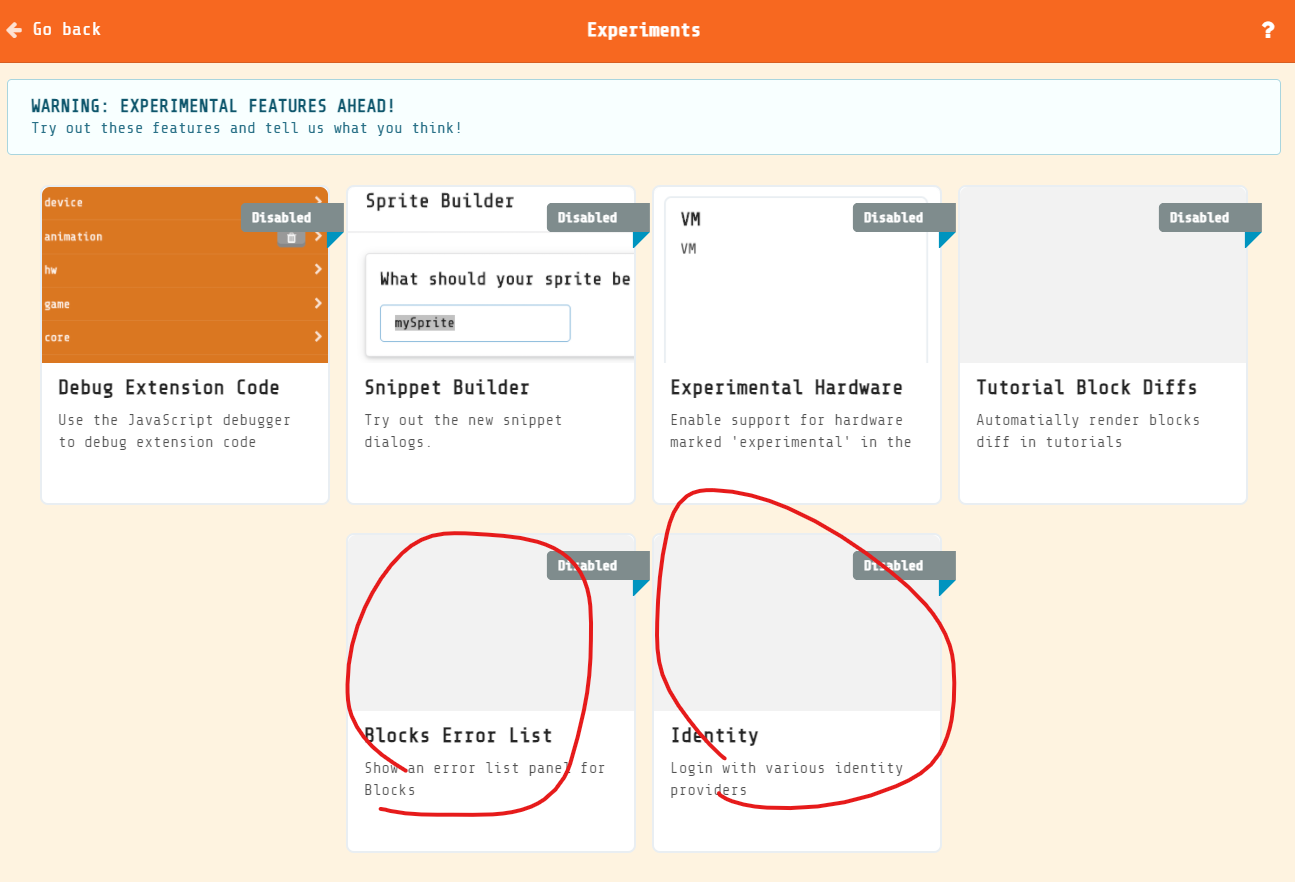Delete the animation category using the trash icon
Image resolution: width=1295 pixels, height=882 pixels.
(291, 237)
